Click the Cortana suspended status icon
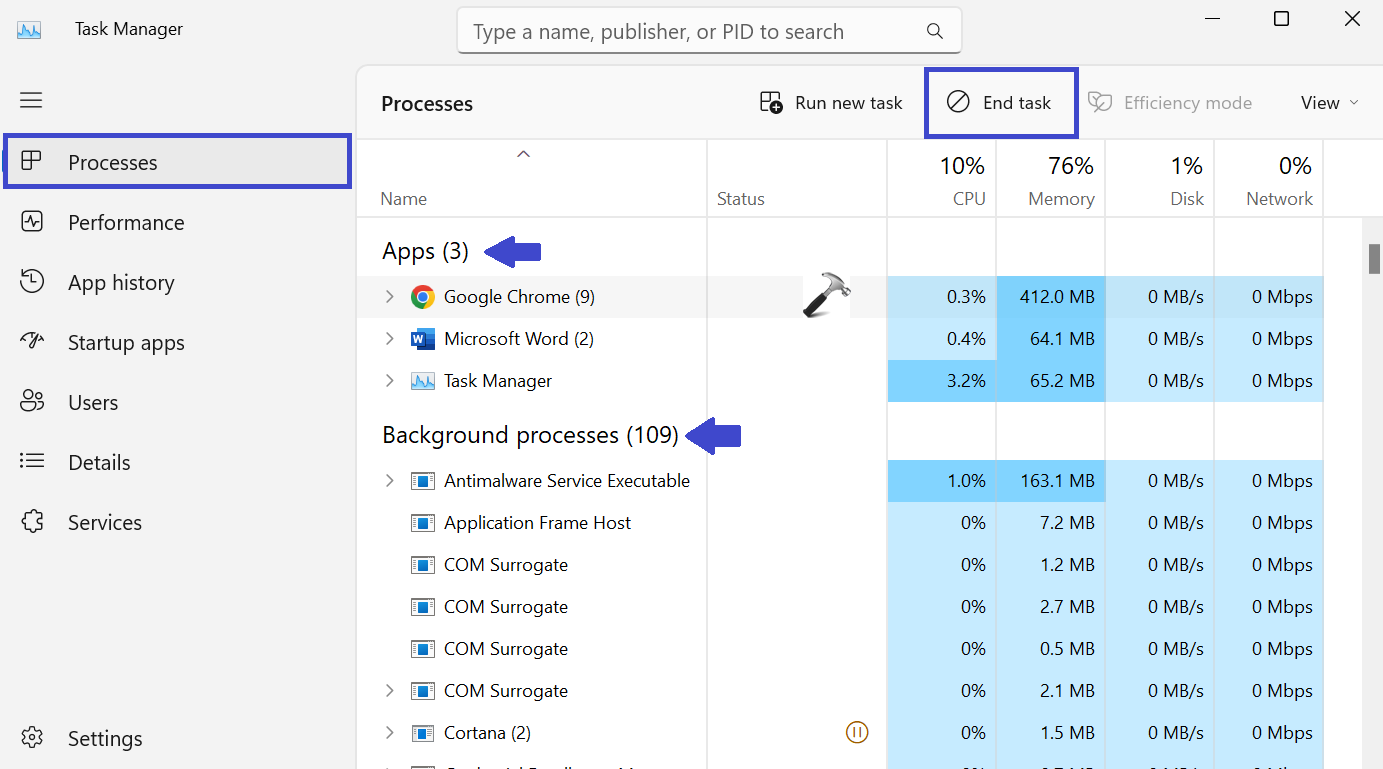1383x769 pixels. (856, 733)
